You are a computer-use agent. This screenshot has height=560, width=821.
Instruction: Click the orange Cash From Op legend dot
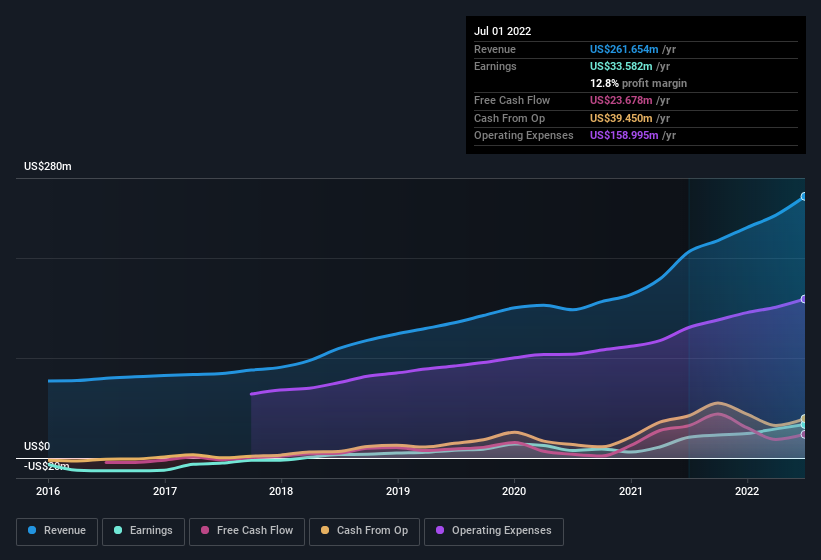[327, 531]
